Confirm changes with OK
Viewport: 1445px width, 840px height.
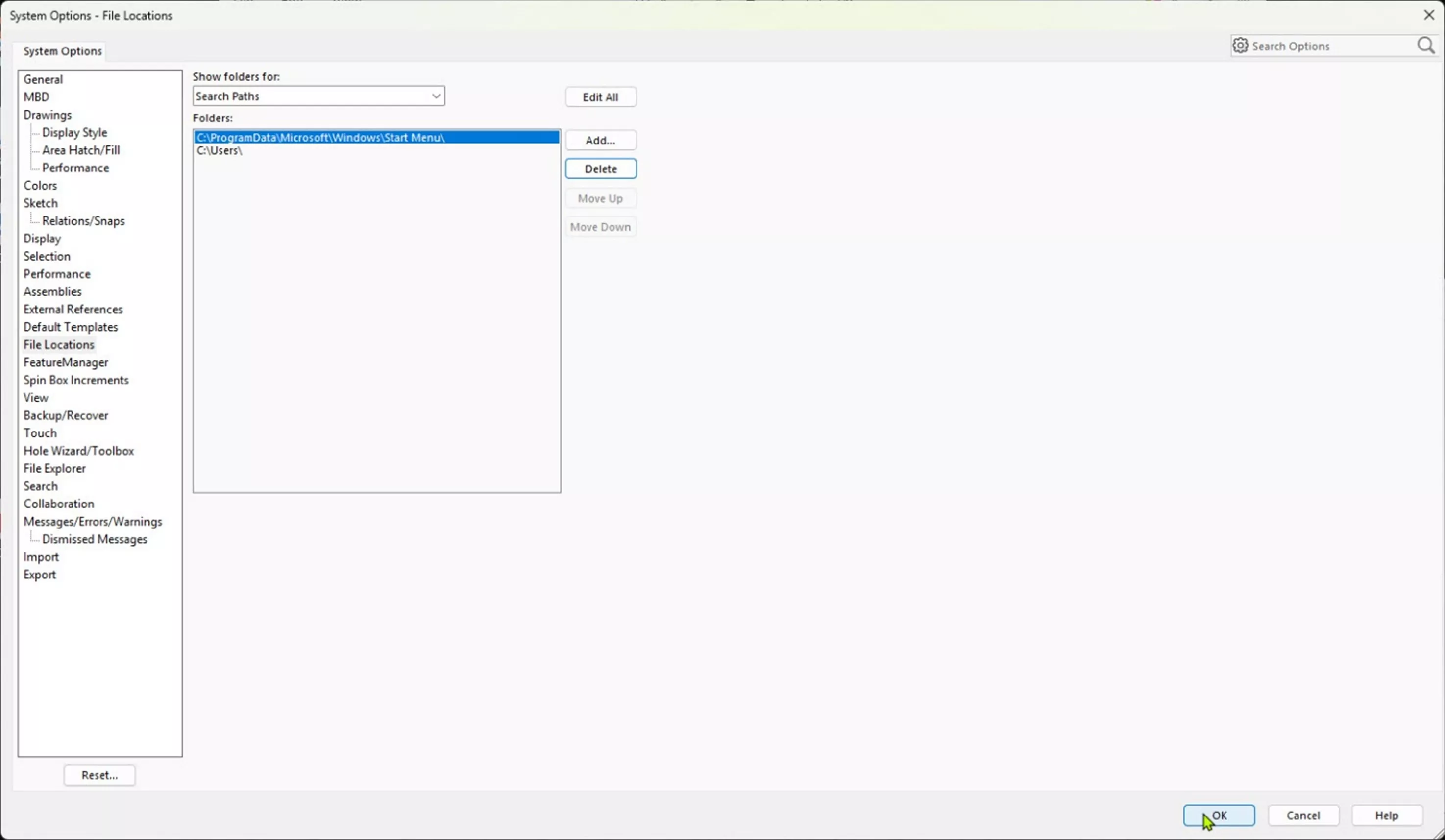1219,815
